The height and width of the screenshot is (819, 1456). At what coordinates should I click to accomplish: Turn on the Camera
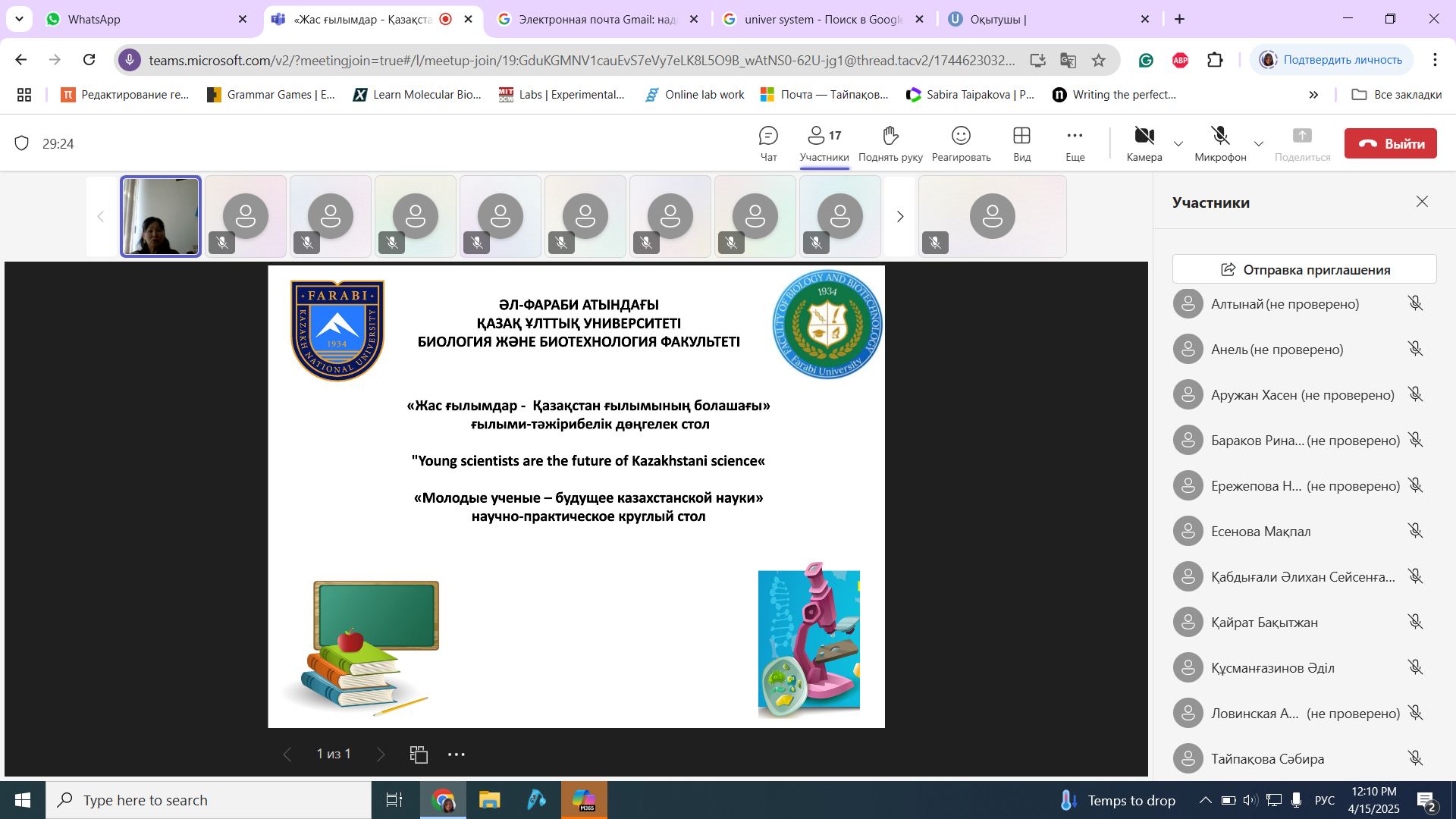click(1144, 143)
